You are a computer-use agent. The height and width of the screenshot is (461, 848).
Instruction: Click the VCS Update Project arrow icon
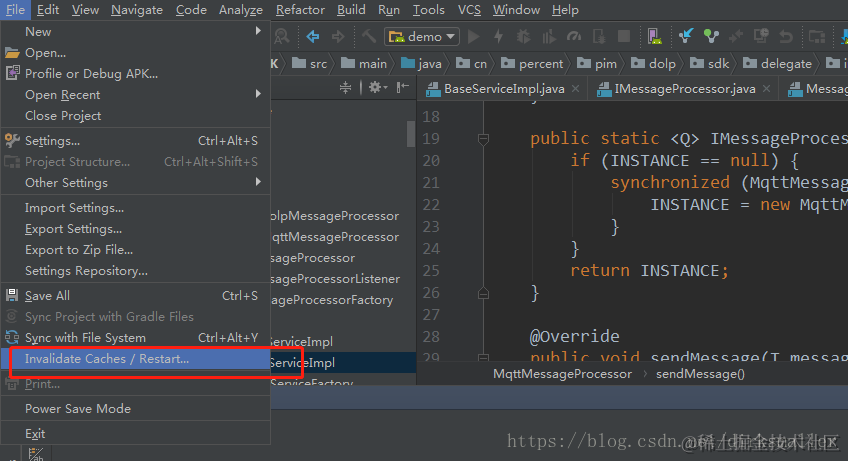coord(685,37)
